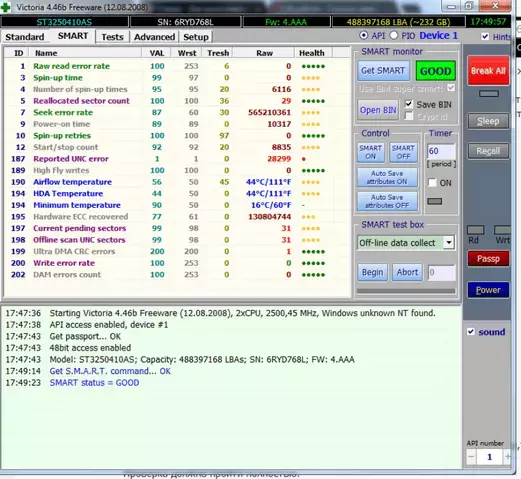Click the red health dot for Reported UNC error
Viewport: 521px width, 479px height.
click(x=304, y=159)
